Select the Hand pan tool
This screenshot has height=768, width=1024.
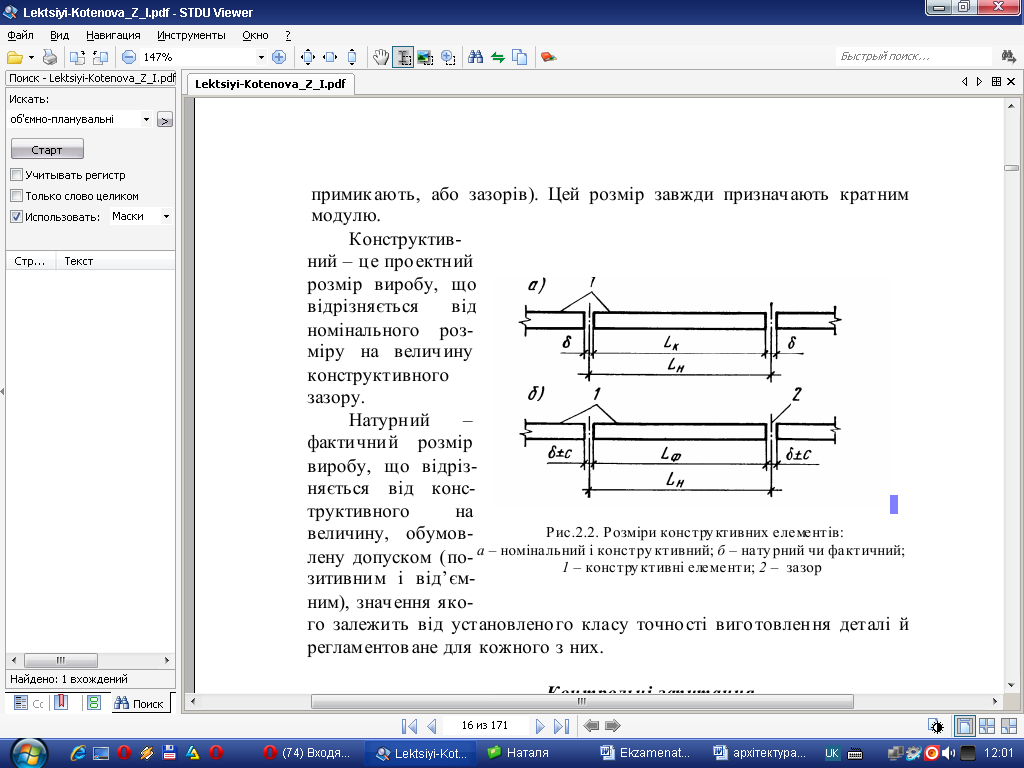[x=381, y=57]
